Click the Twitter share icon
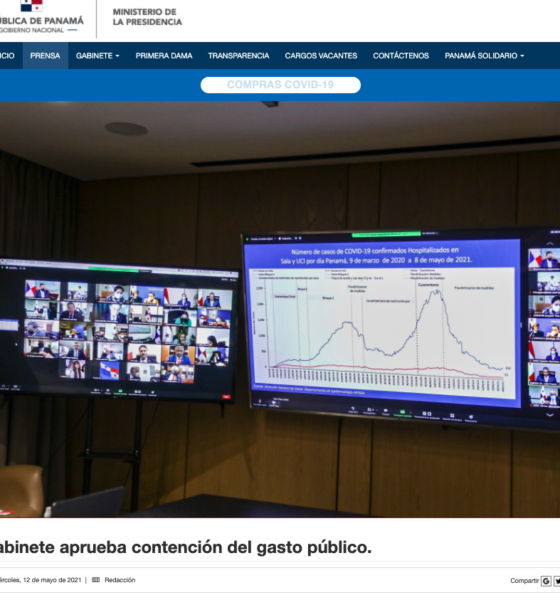The width and height of the screenshot is (560, 600). (557, 581)
